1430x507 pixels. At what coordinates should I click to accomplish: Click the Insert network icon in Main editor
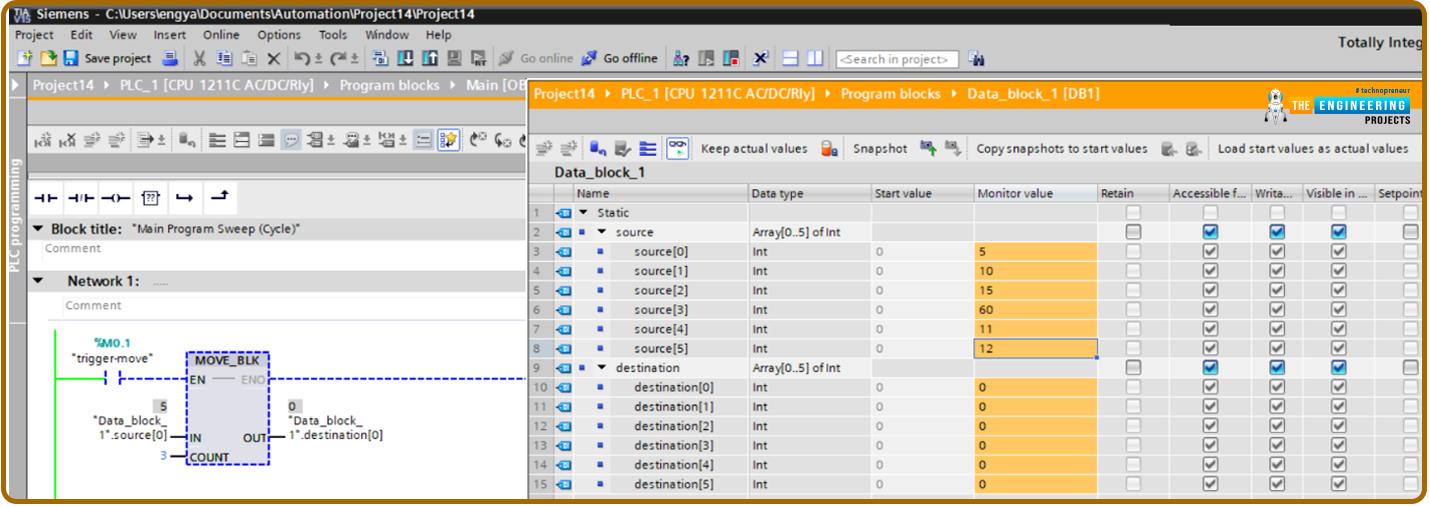click(45, 141)
